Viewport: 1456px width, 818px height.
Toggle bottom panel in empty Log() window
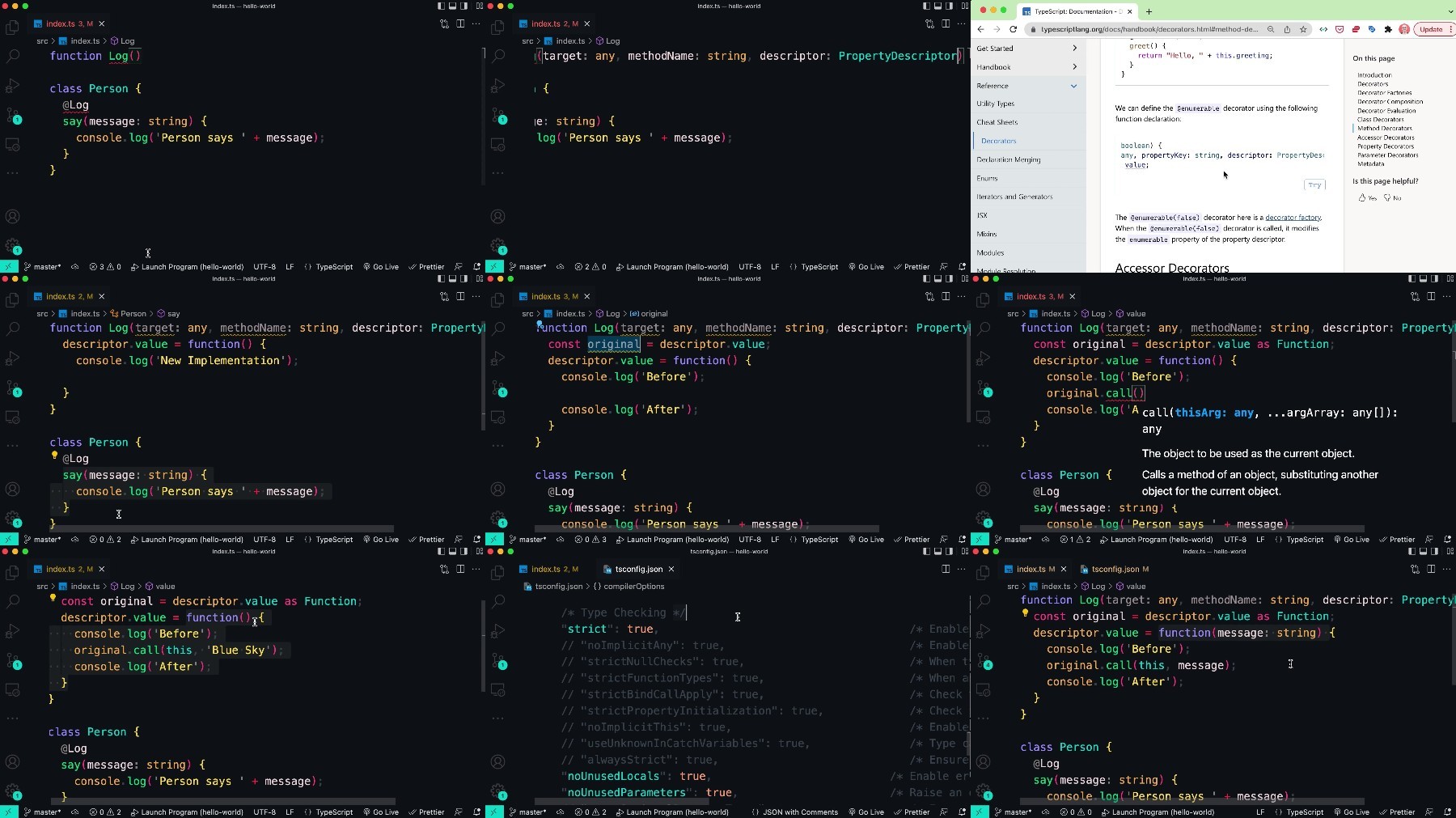[x=452, y=6]
